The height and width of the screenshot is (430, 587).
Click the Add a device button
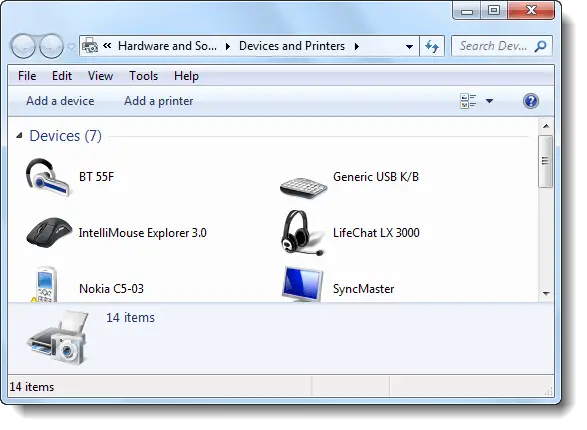pos(60,101)
